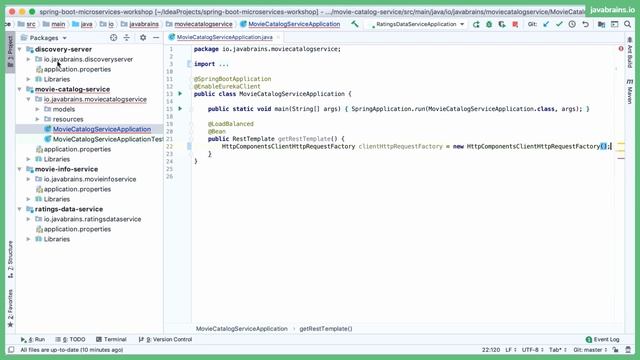Open Project Structure icon in toolbar
The height and width of the screenshot is (360, 640).
601,24
